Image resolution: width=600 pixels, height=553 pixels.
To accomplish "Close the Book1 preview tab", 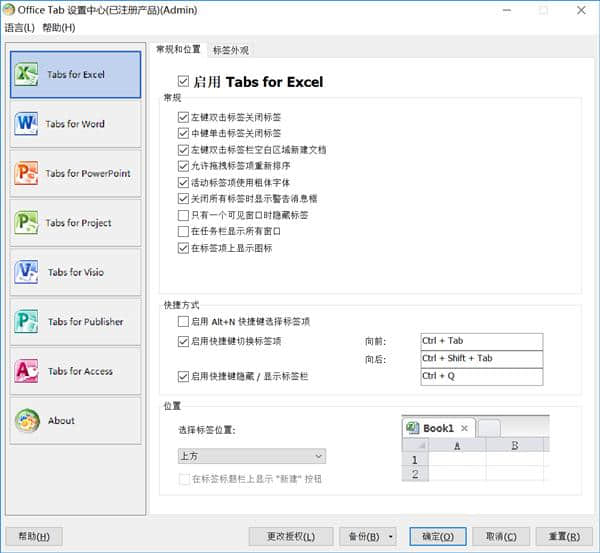I will click(x=465, y=428).
